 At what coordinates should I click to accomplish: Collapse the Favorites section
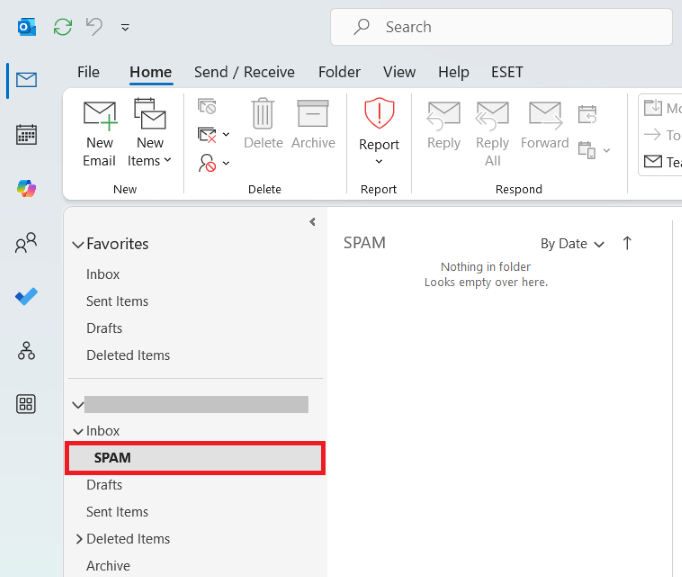click(x=78, y=244)
